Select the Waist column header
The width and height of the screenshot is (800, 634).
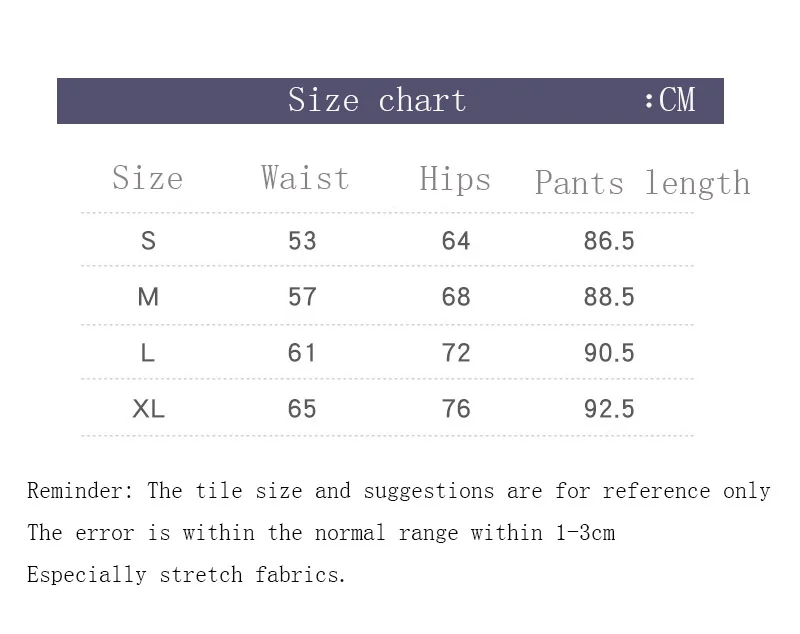(305, 178)
